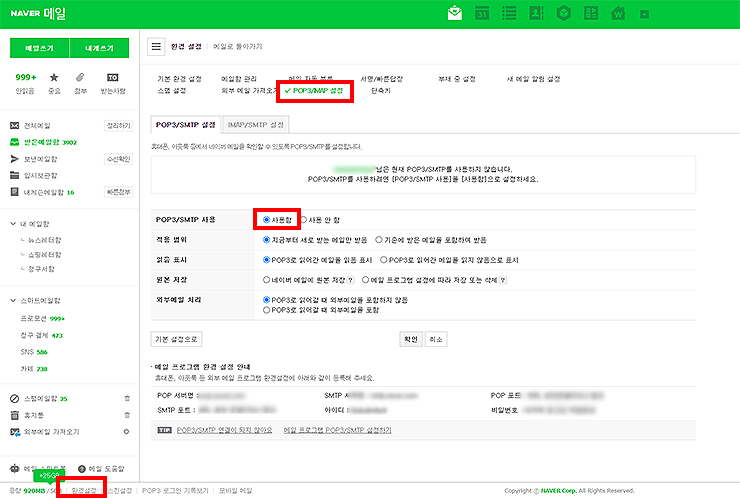740x498 pixels.
Task: Open 부재 중 설정 menu
Action: click(x=457, y=79)
